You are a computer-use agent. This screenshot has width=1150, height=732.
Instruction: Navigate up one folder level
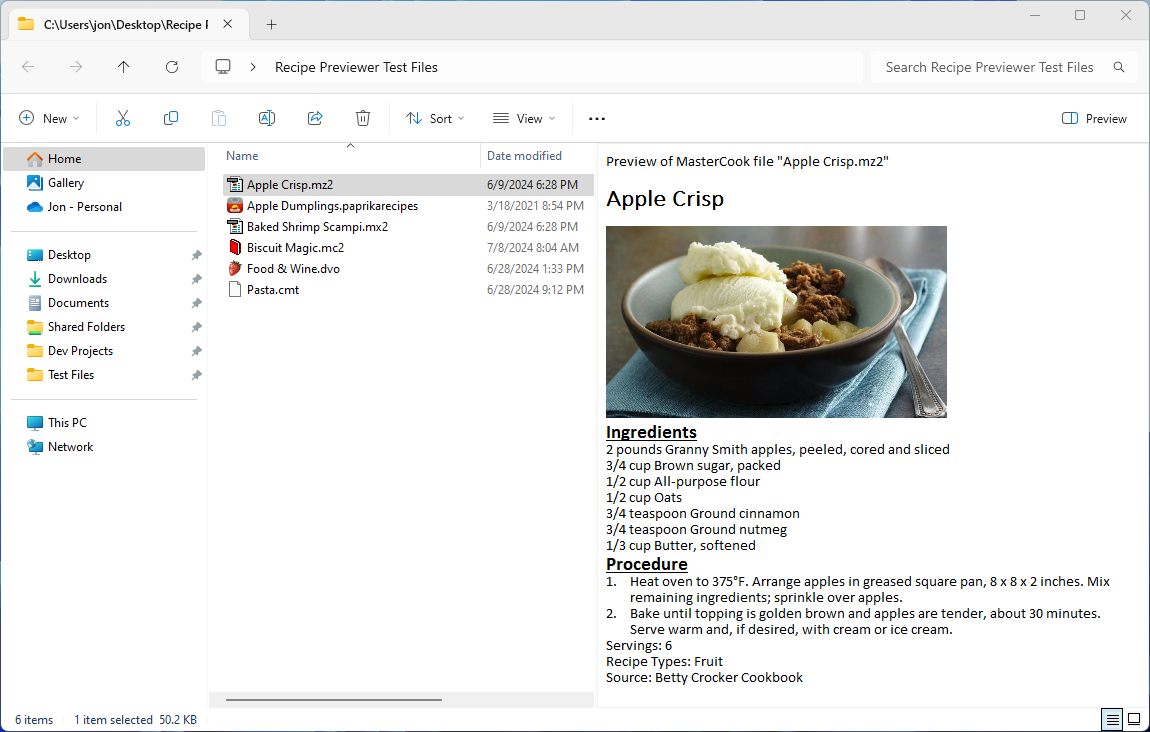click(123, 67)
